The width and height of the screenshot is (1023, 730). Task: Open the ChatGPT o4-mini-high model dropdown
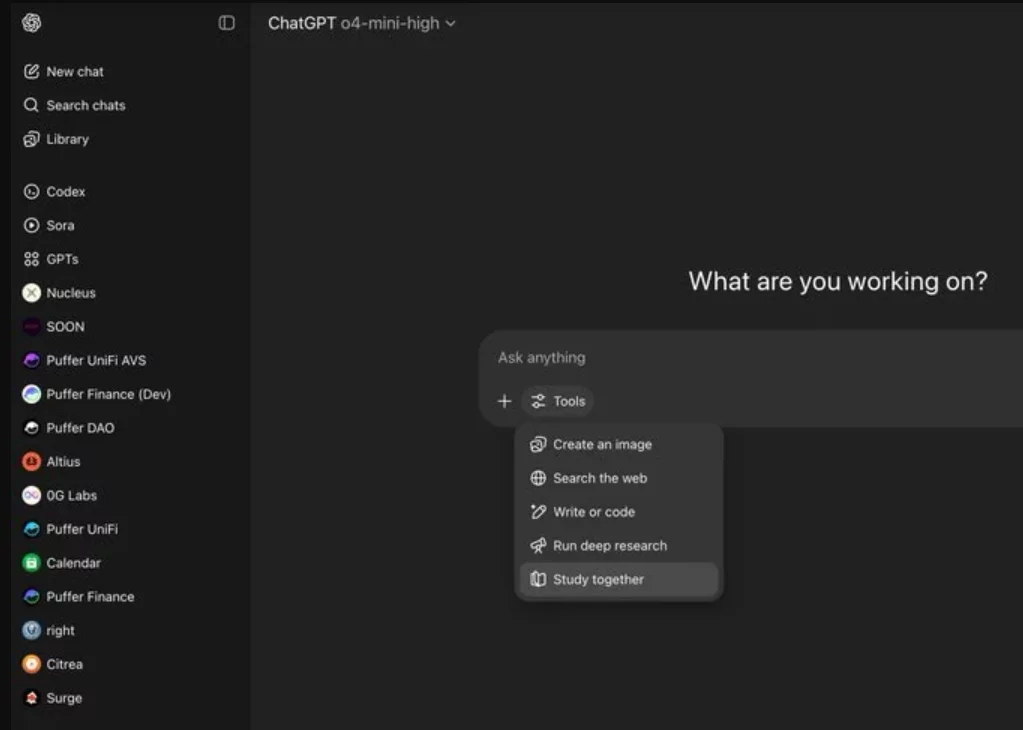coord(361,23)
